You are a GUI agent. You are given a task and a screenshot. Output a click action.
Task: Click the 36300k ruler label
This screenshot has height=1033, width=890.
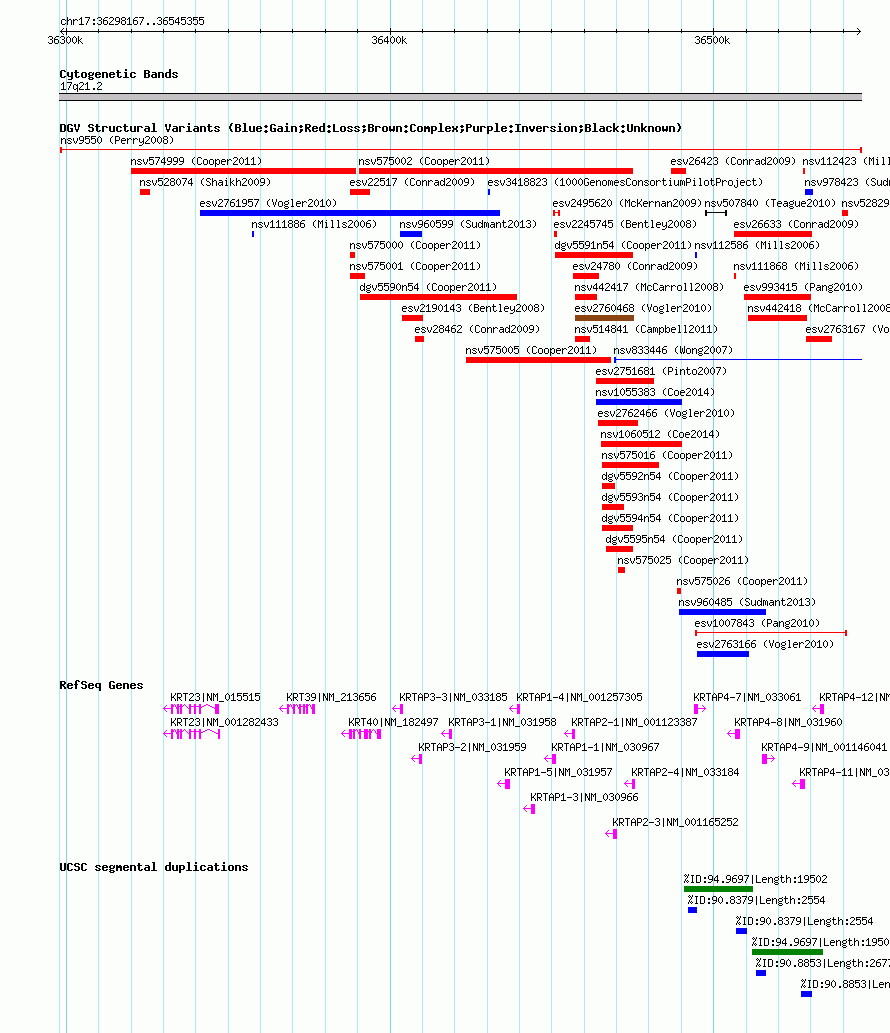(x=65, y=41)
